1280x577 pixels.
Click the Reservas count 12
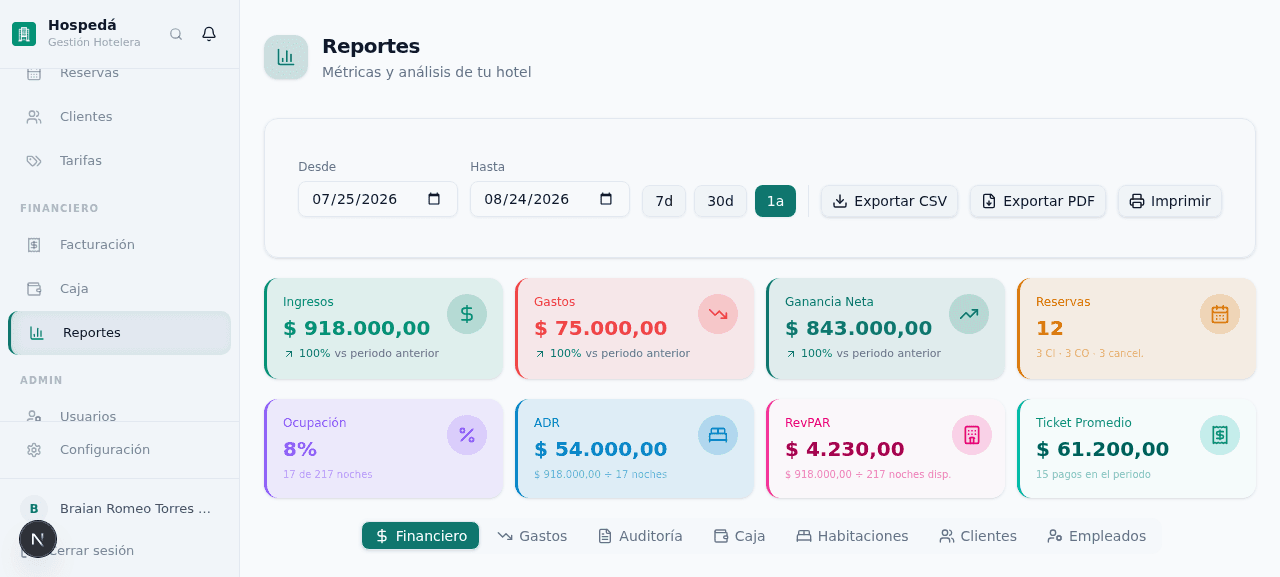1050,328
